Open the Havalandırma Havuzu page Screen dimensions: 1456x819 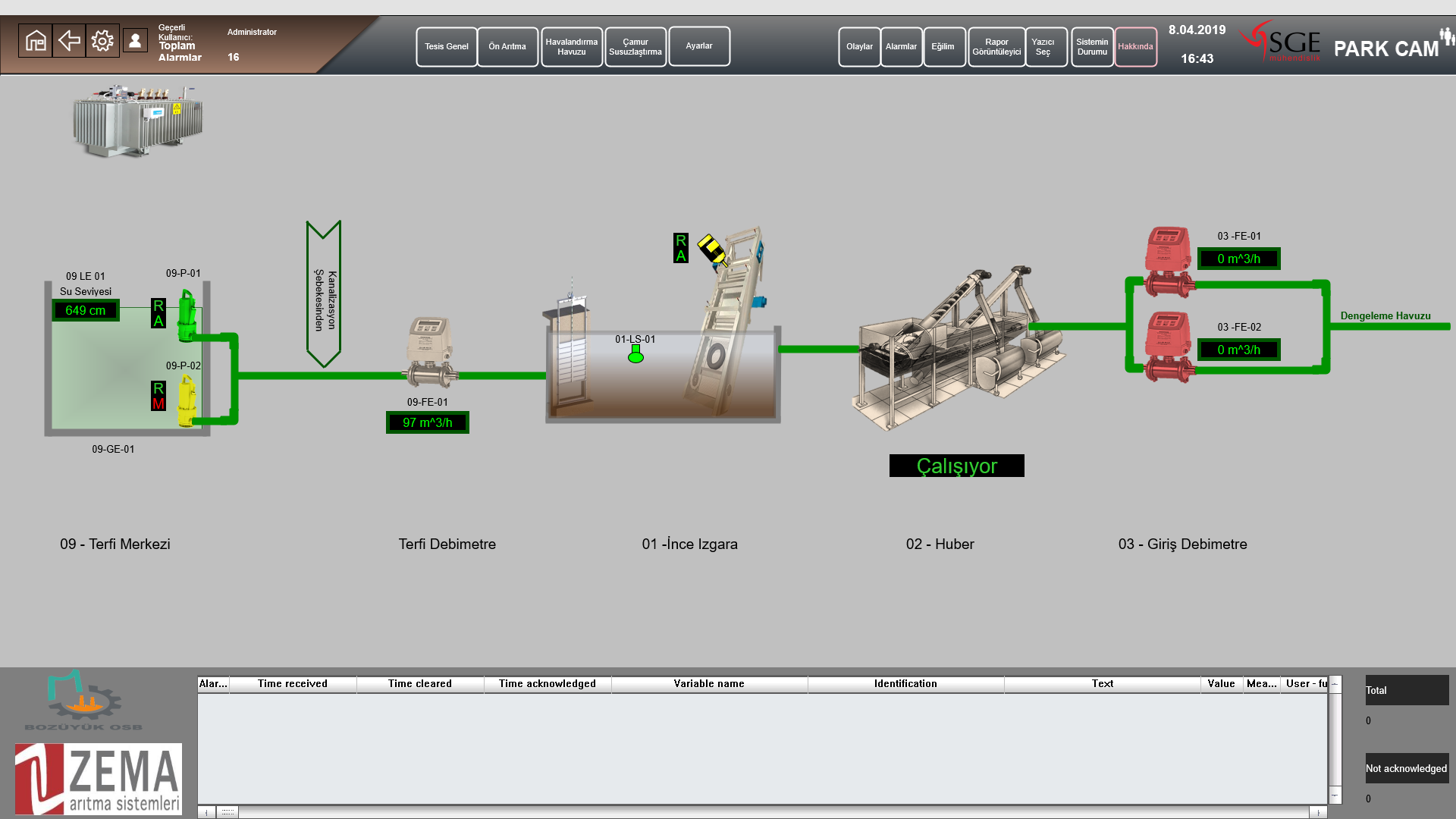571,47
